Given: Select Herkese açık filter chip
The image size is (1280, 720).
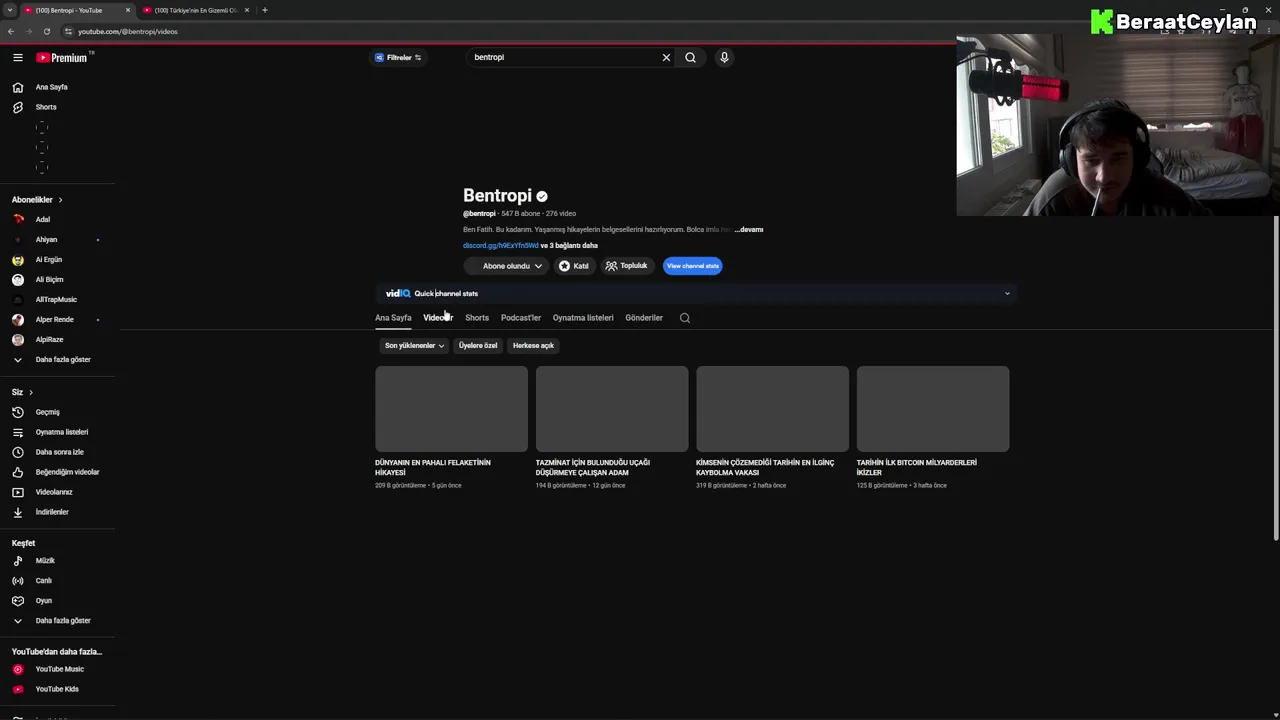Looking at the screenshot, I should pos(533,346).
